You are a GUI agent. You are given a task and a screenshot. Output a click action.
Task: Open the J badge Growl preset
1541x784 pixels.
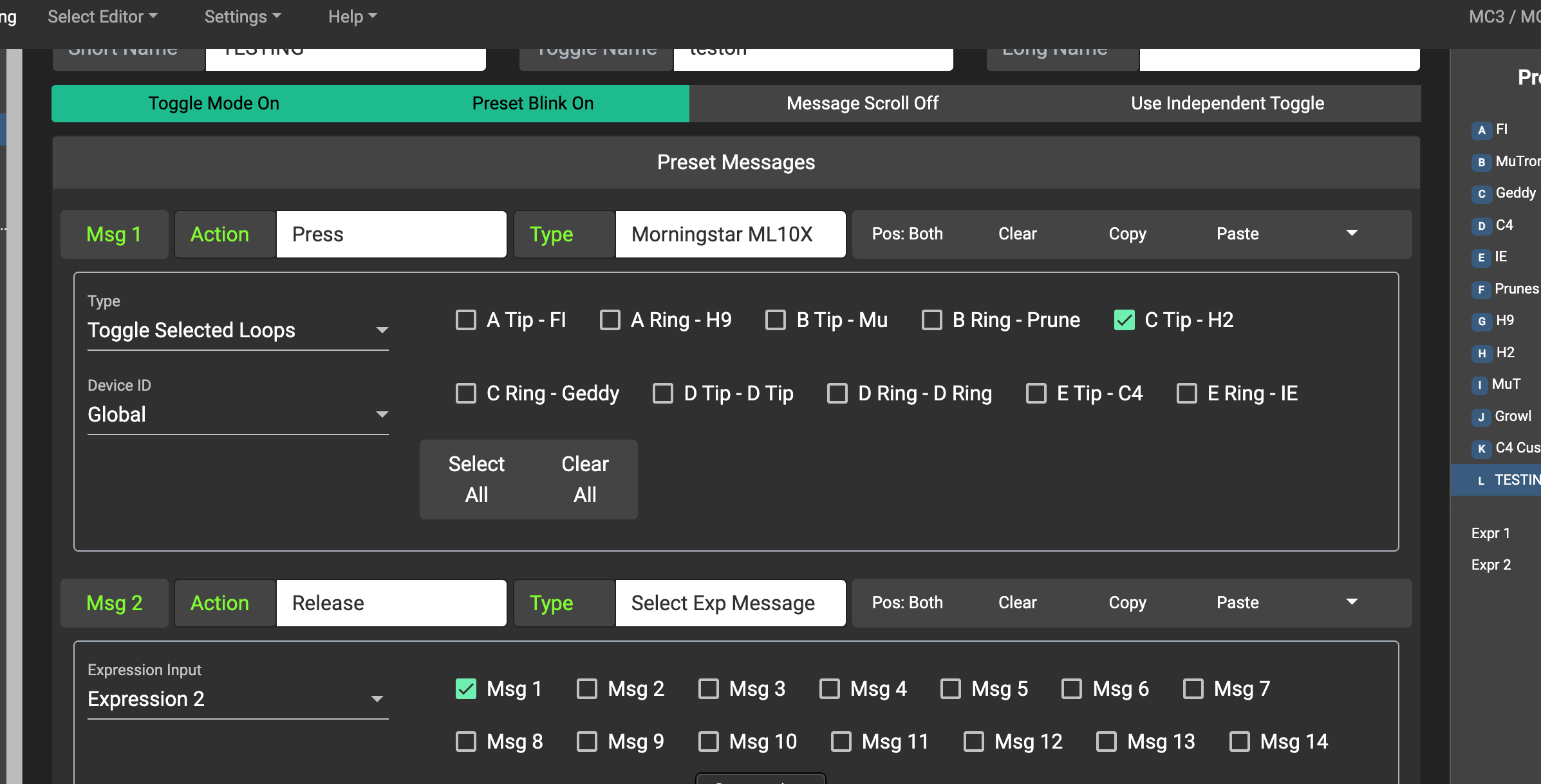1481,417
